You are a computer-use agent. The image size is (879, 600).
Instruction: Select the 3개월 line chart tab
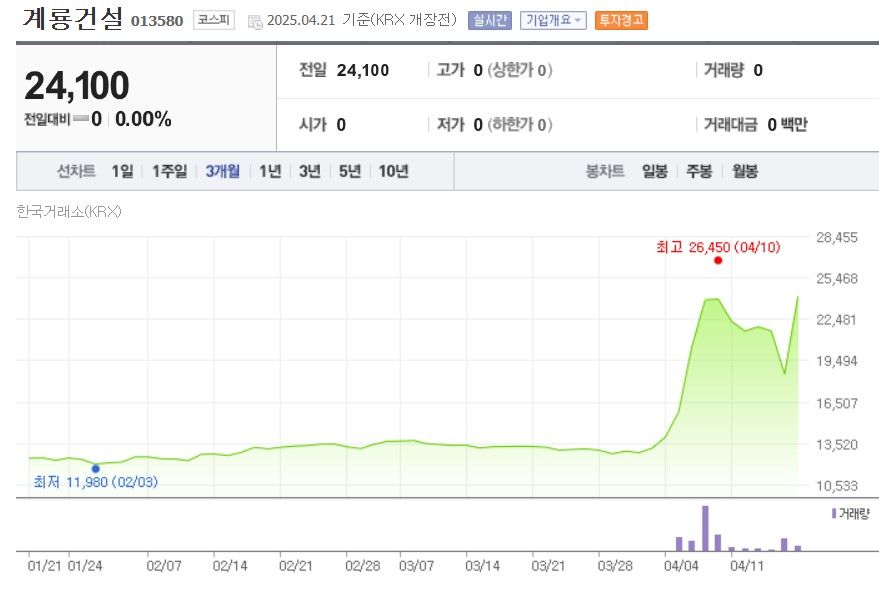click(x=223, y=171)
